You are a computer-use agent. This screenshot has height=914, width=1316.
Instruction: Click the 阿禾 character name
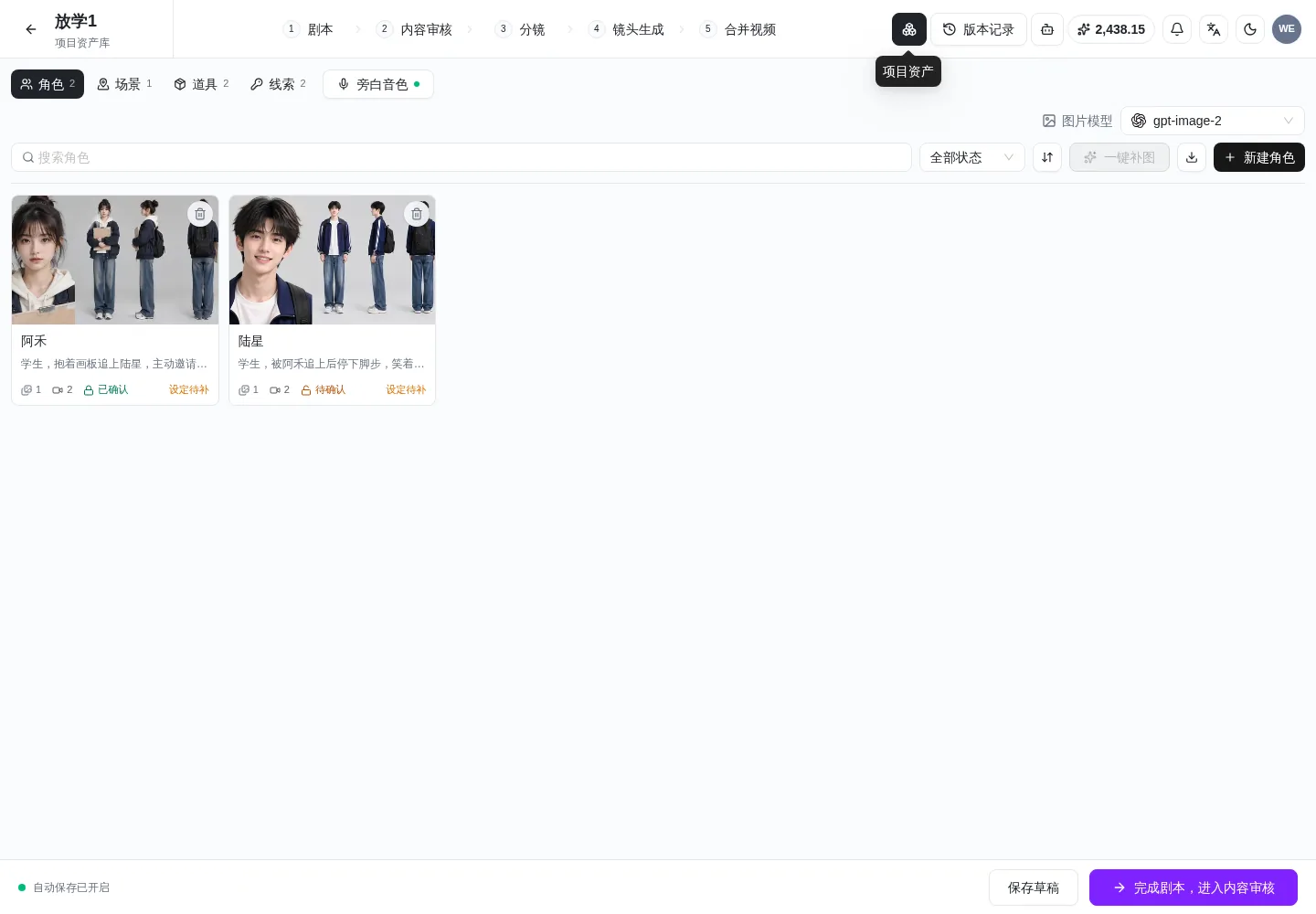(x=34, y=341)
